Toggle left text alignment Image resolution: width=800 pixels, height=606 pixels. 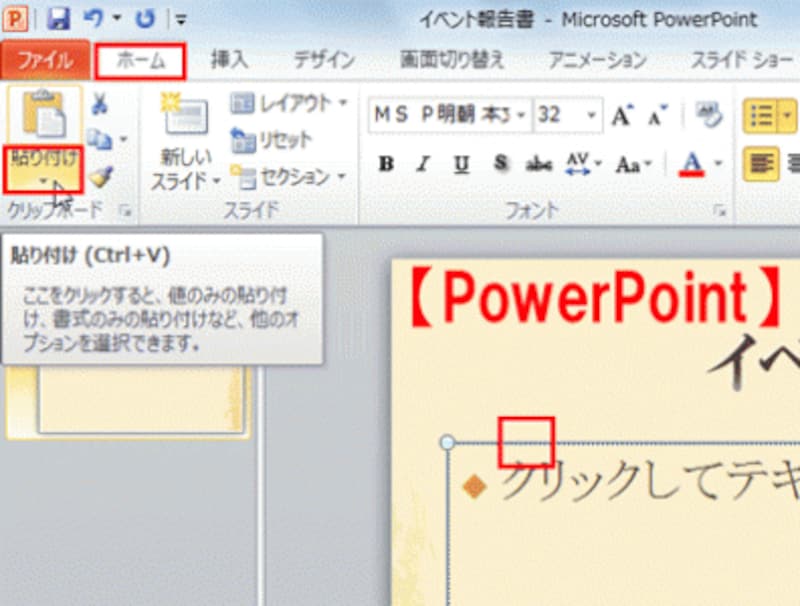[x=761, y=164]
